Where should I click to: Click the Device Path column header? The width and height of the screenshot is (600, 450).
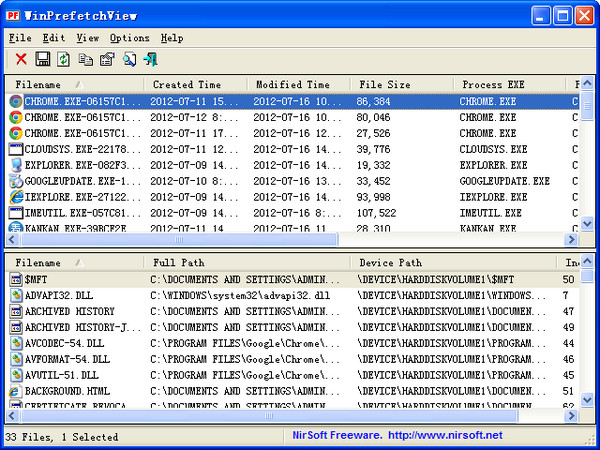(x=390, y=263)
